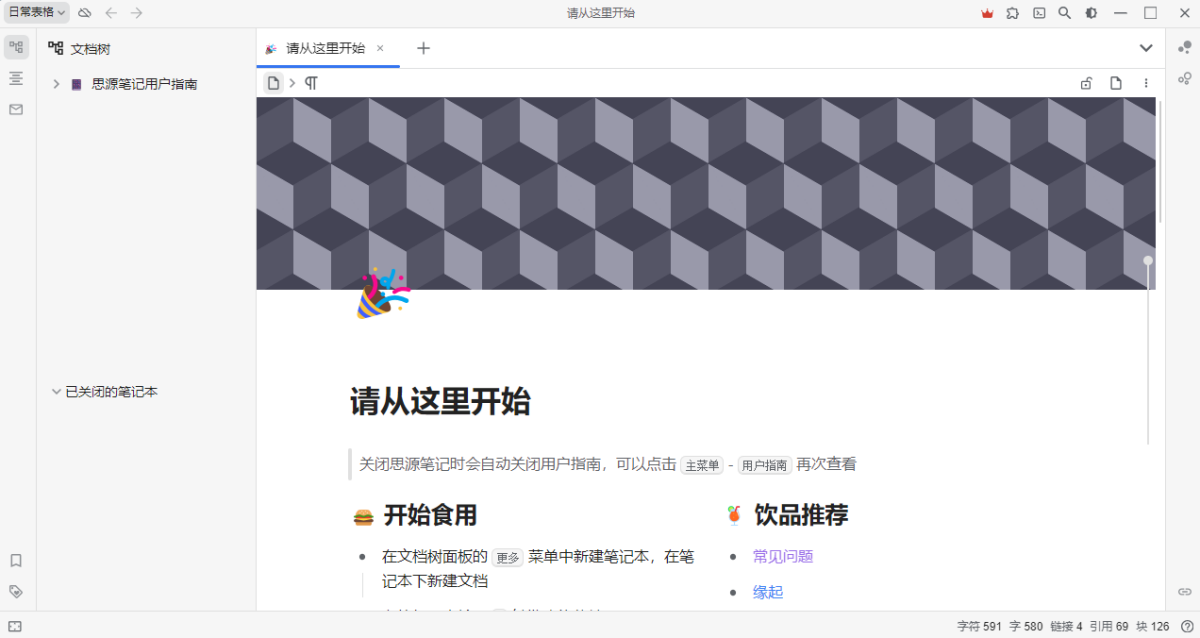
Task: Open the command palette terminal icon
Action: pyautogui.click(x=1039, y=13)
